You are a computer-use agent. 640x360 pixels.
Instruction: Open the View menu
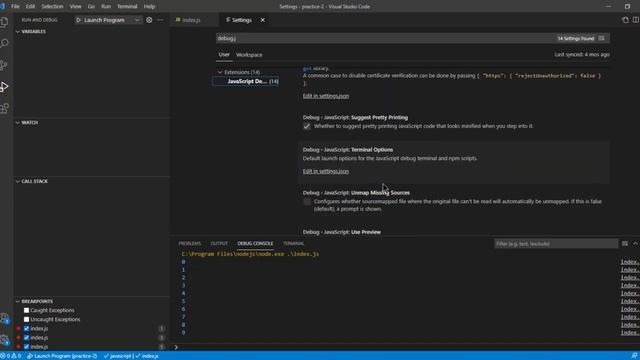pyautogui.click(x=76, y=7)
